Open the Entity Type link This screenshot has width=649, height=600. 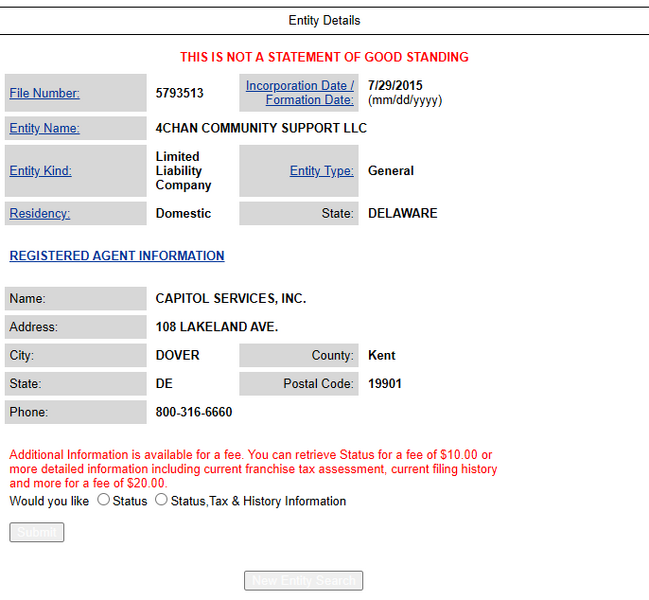point(322,171)
